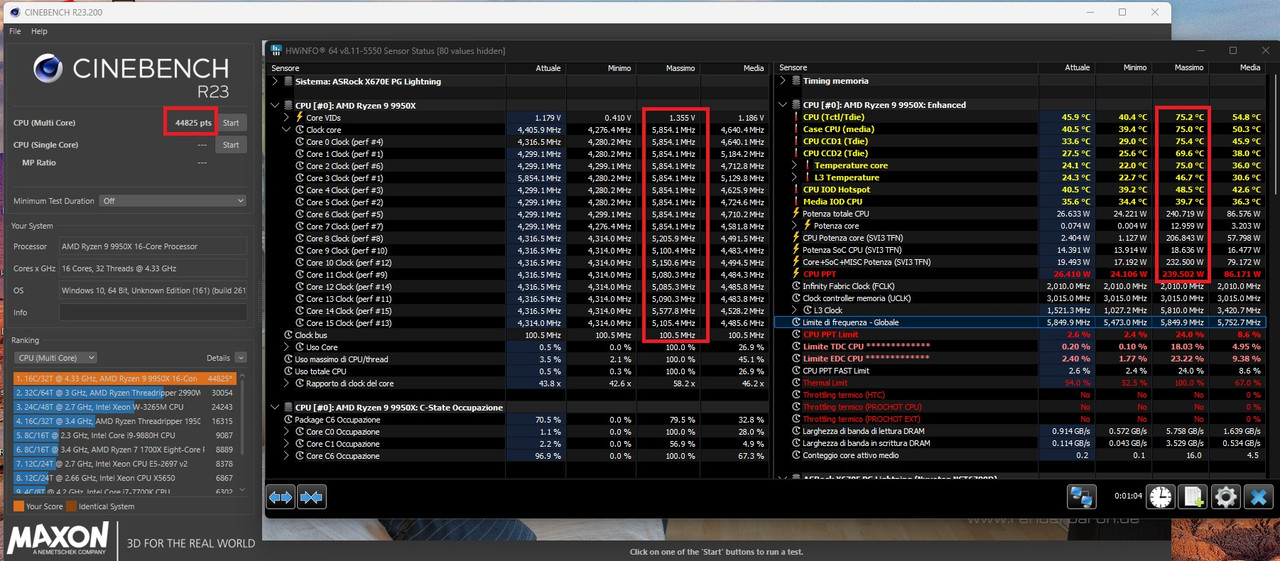1280x561 pixels.
Task: Click the CPU (Tctl/Tdie) thermometer icon
Action: click(796, 117)
